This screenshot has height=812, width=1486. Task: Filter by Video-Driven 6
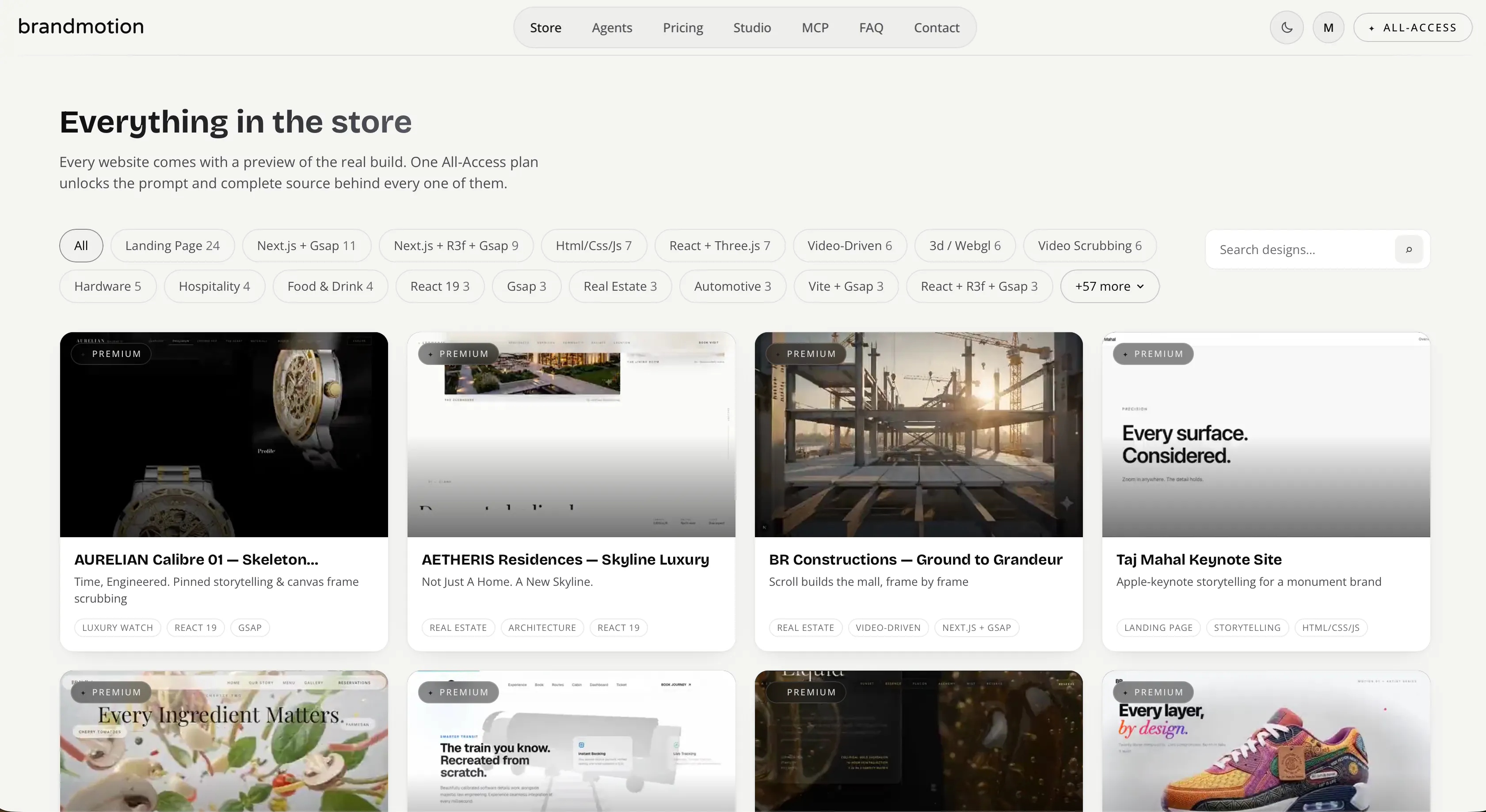click(849, 246)
